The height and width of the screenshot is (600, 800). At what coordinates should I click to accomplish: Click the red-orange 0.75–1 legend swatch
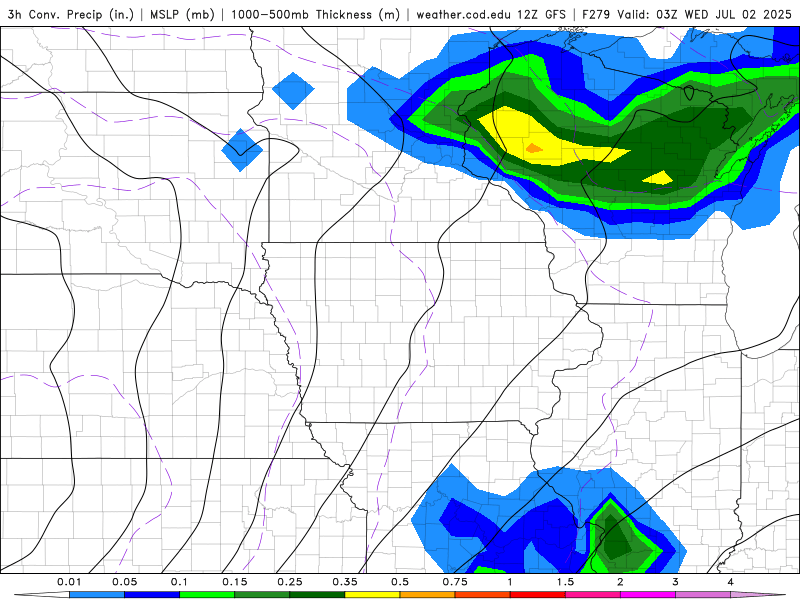pyautogui.click(x=483, y=595)
